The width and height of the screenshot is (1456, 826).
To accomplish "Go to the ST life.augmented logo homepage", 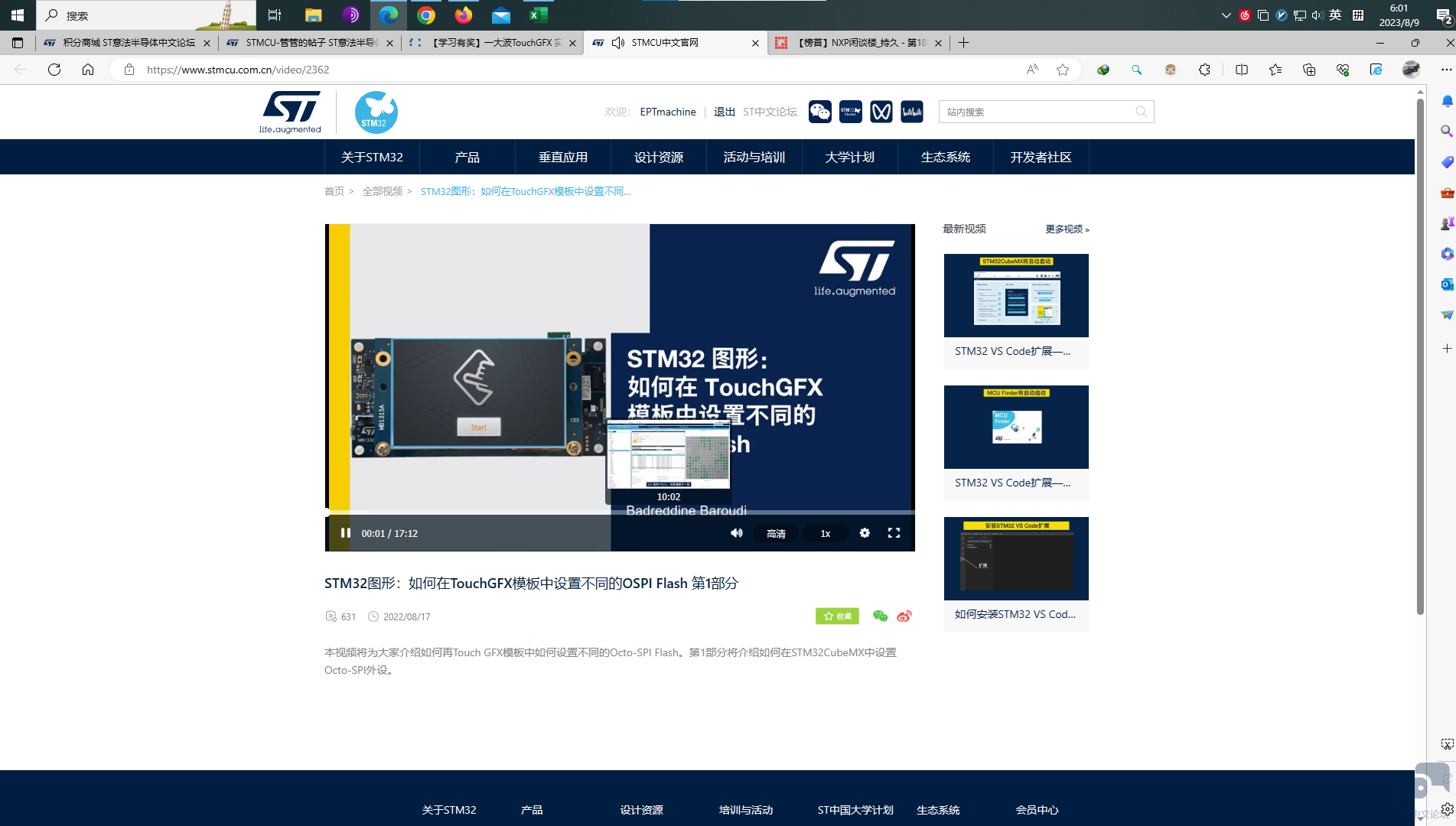I will [x=290, y=112].
